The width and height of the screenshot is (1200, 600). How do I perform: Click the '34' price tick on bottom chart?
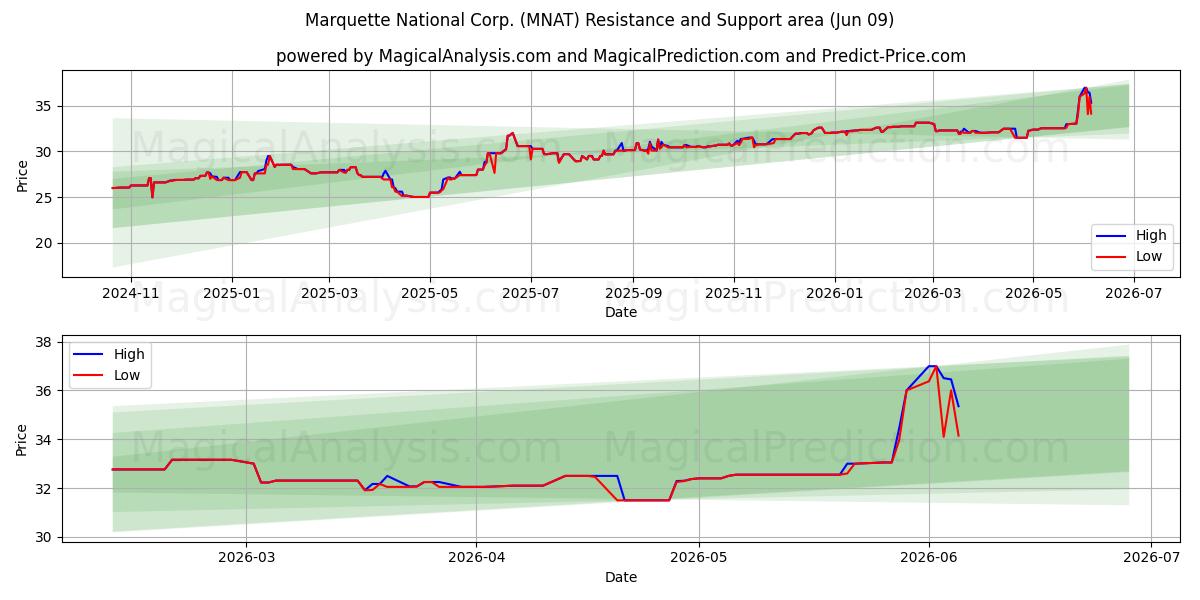(x=46, y=440)
